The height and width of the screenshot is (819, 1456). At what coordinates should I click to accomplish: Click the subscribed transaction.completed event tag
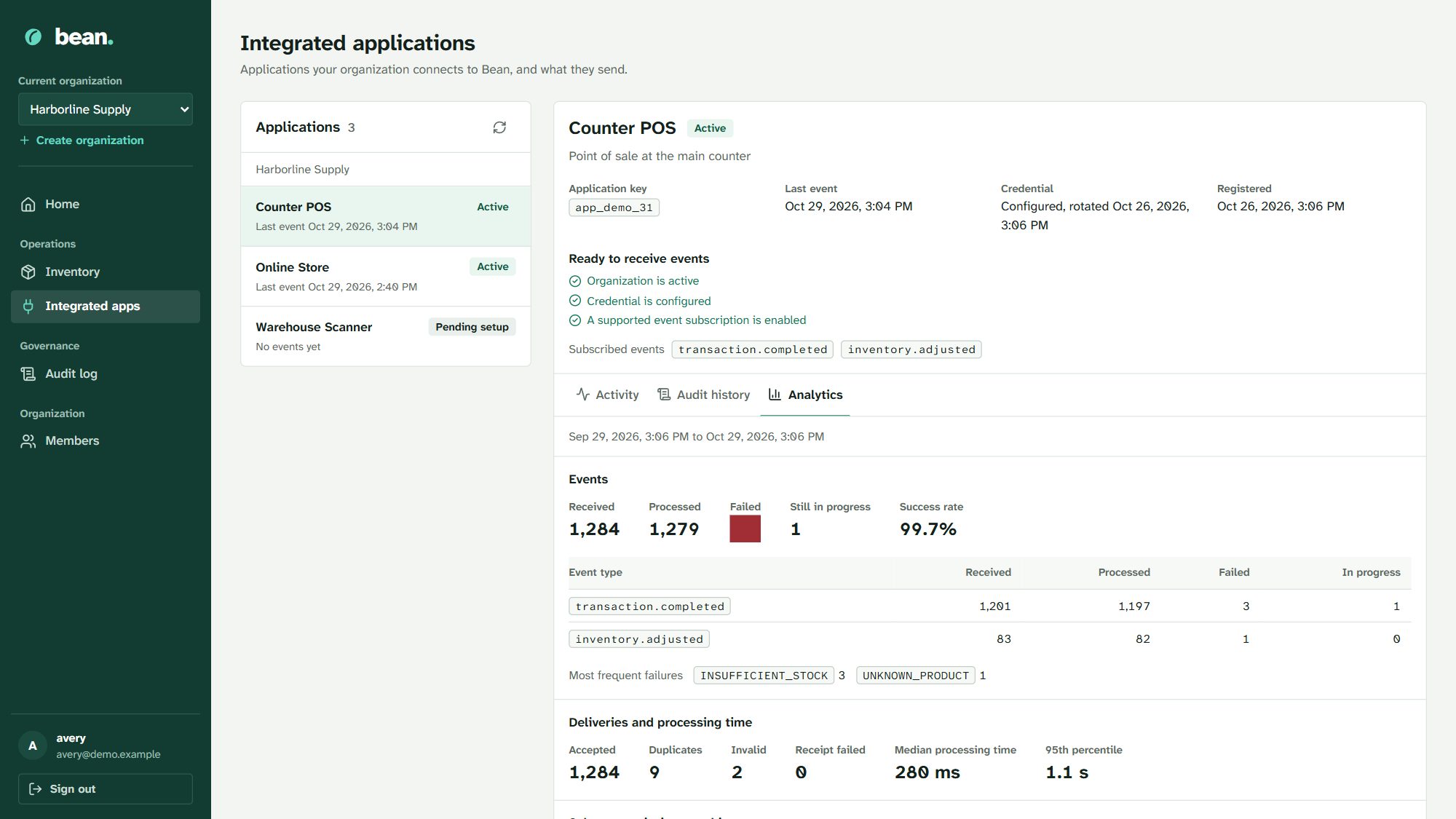pos(753,349)
